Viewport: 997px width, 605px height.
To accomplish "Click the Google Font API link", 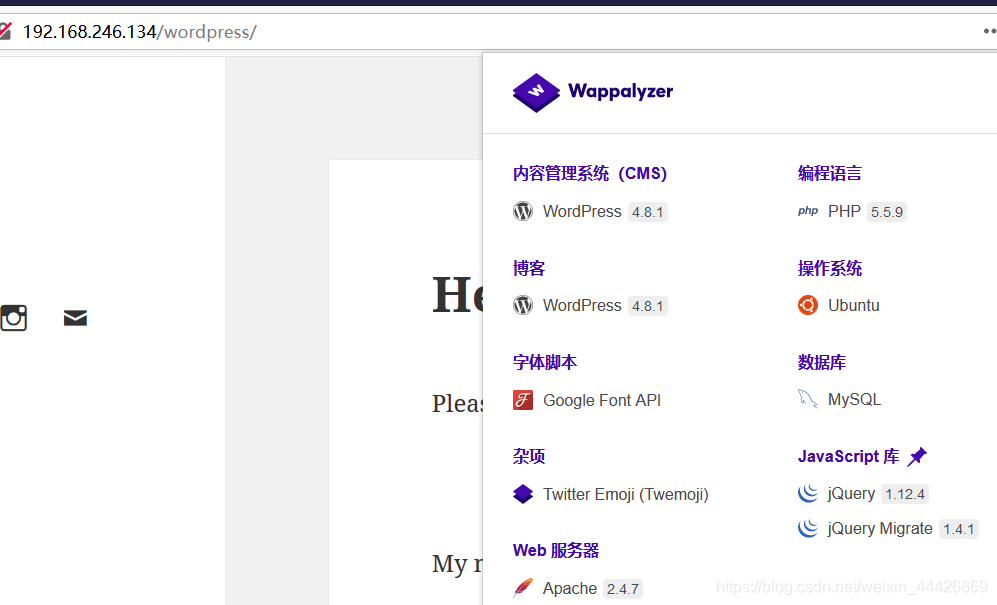I will point(602,400).
